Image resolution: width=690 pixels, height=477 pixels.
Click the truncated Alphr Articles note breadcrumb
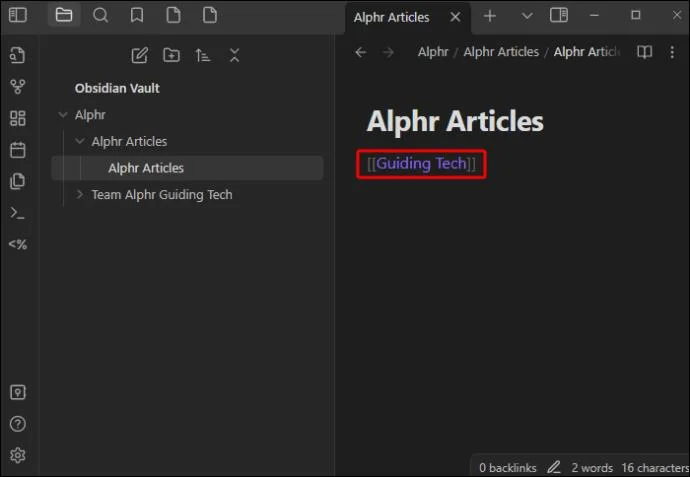(587, 52)
